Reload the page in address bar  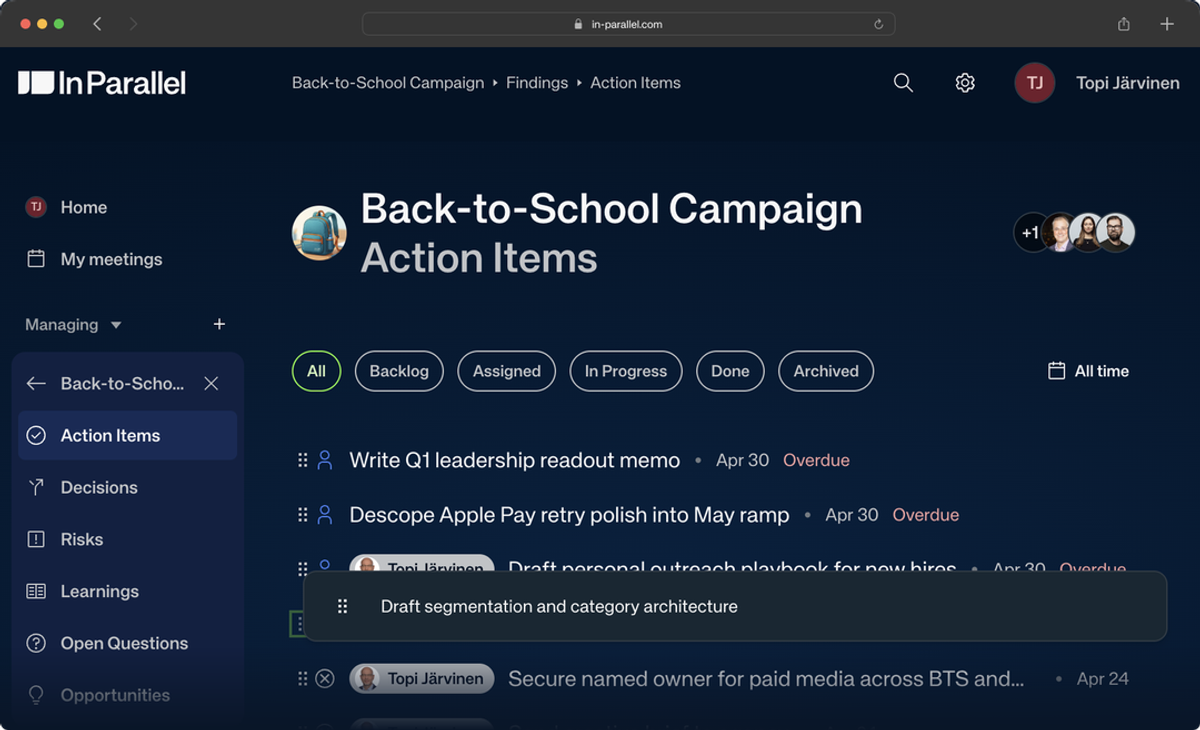point(878,24)
